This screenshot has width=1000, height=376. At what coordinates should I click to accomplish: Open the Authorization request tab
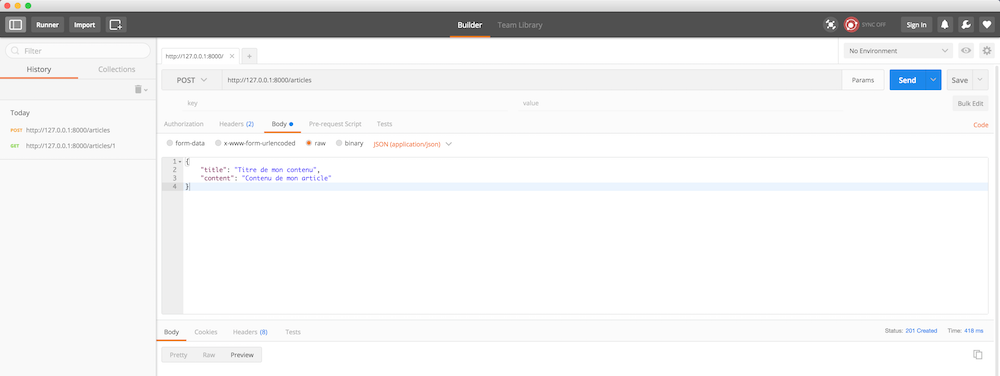pos(184,124)
